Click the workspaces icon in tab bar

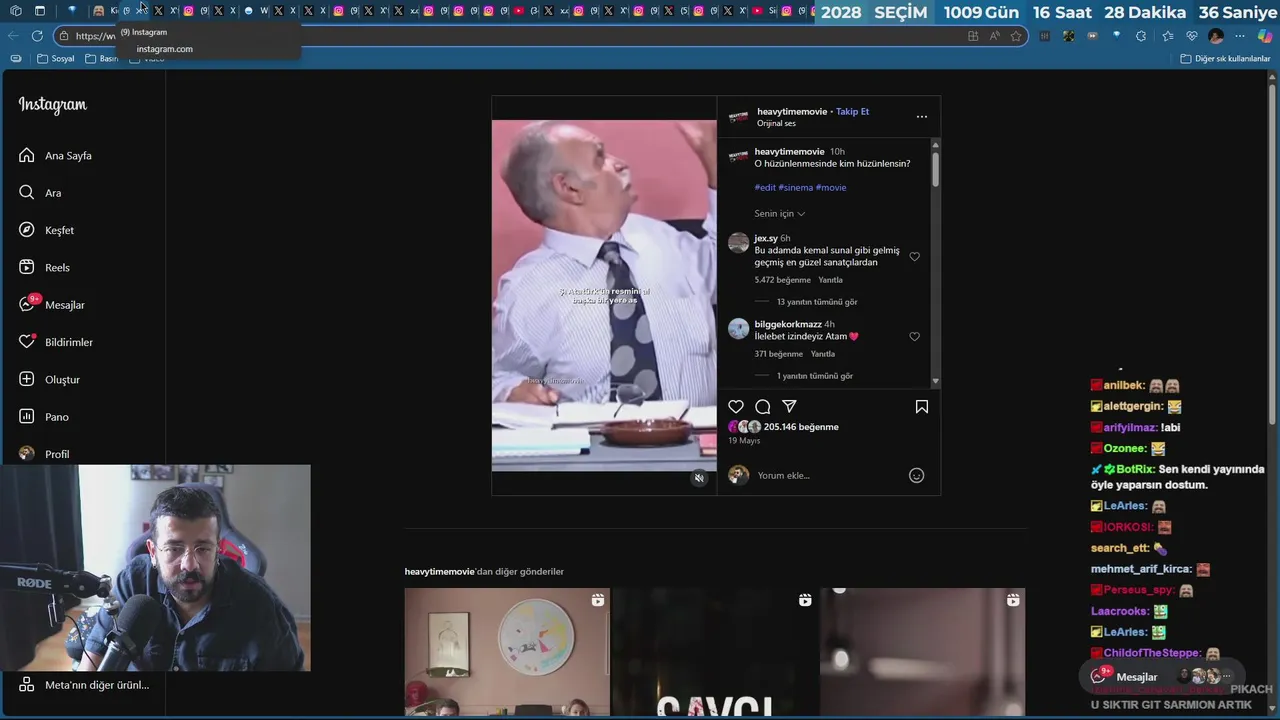(16, 11)
